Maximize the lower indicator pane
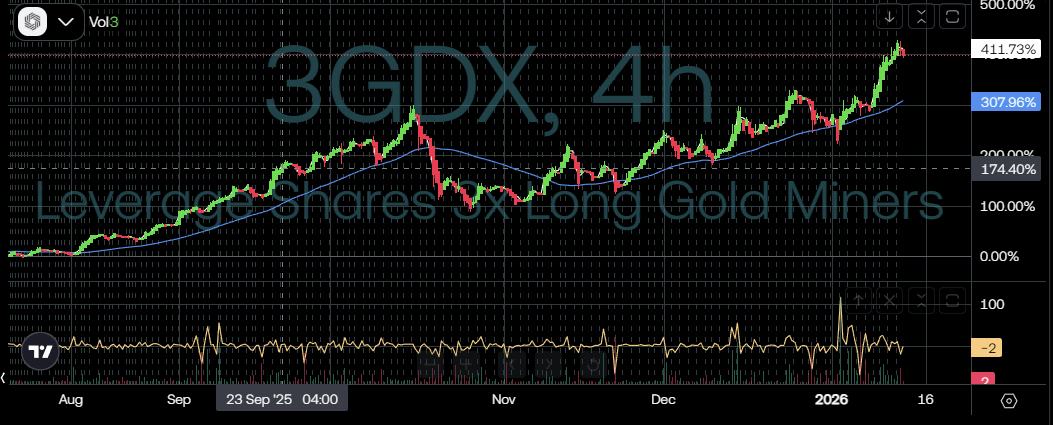 [953, 299]
